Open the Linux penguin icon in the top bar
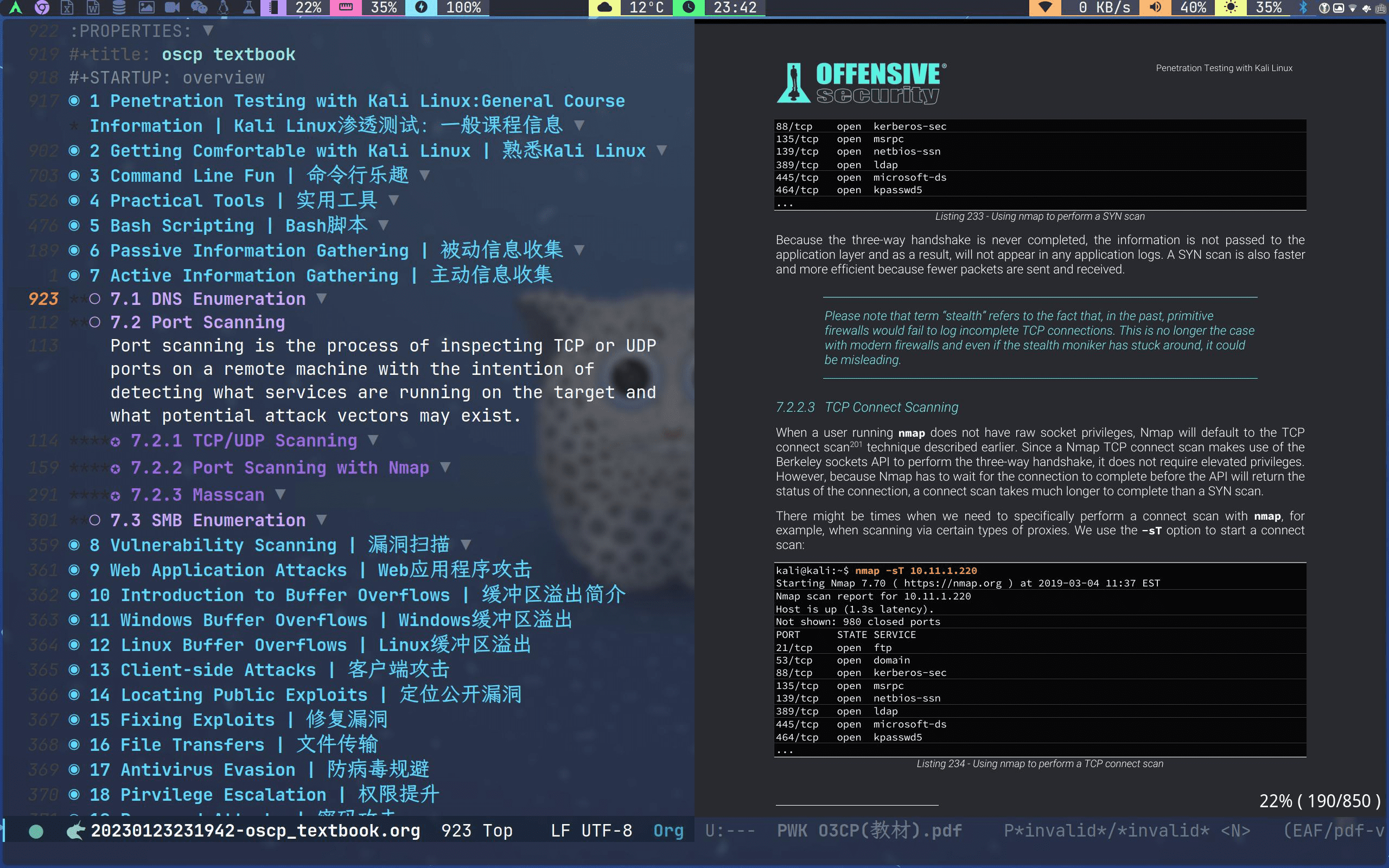This screenshot has width=1389, height=868. [x=224, y=8]
